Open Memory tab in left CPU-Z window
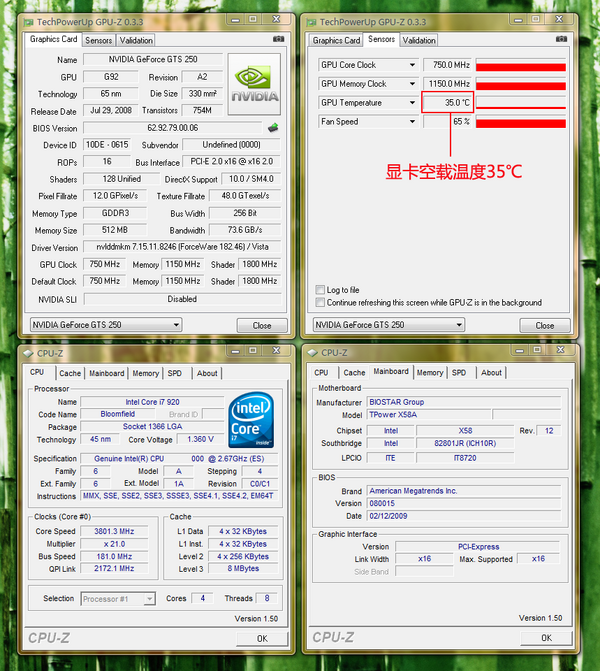 pos(146,373)
